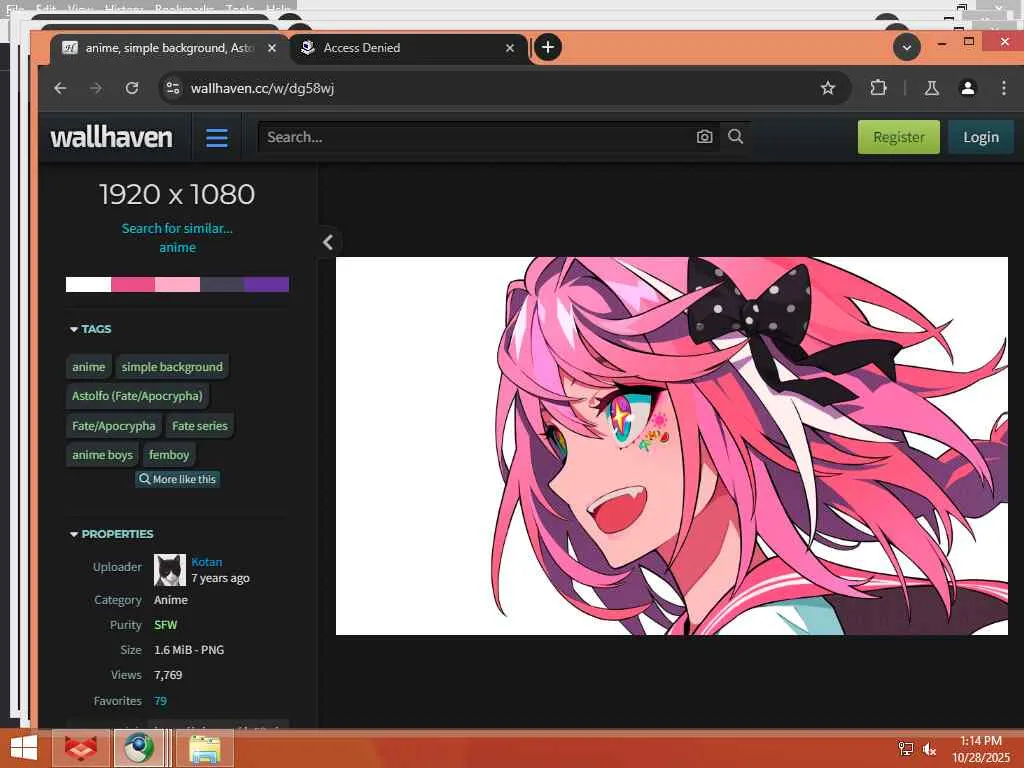
Task: Open the clock showing 1:14 PM
Action: pos(980,749)
